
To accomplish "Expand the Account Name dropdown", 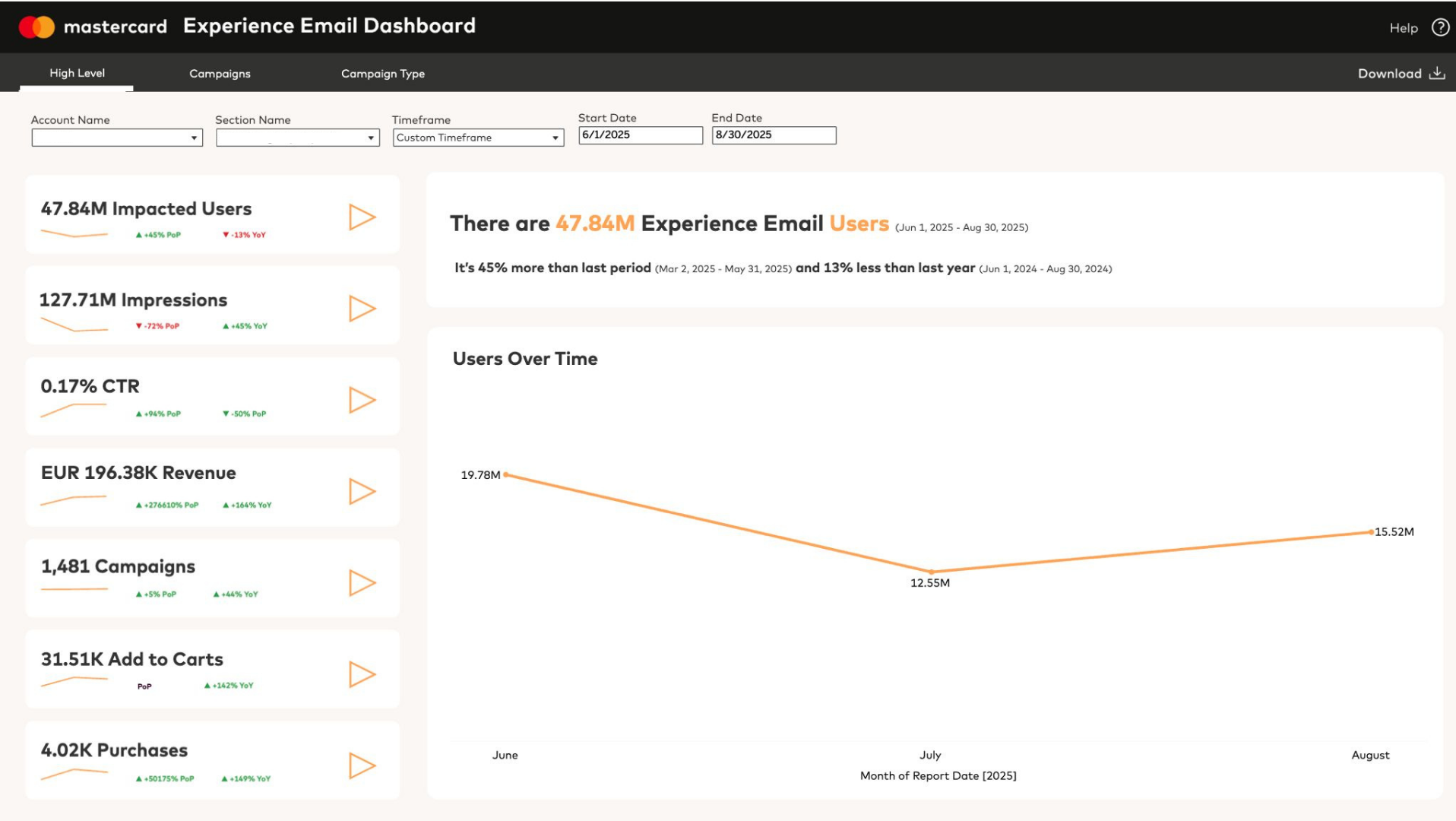I will 117,138.
